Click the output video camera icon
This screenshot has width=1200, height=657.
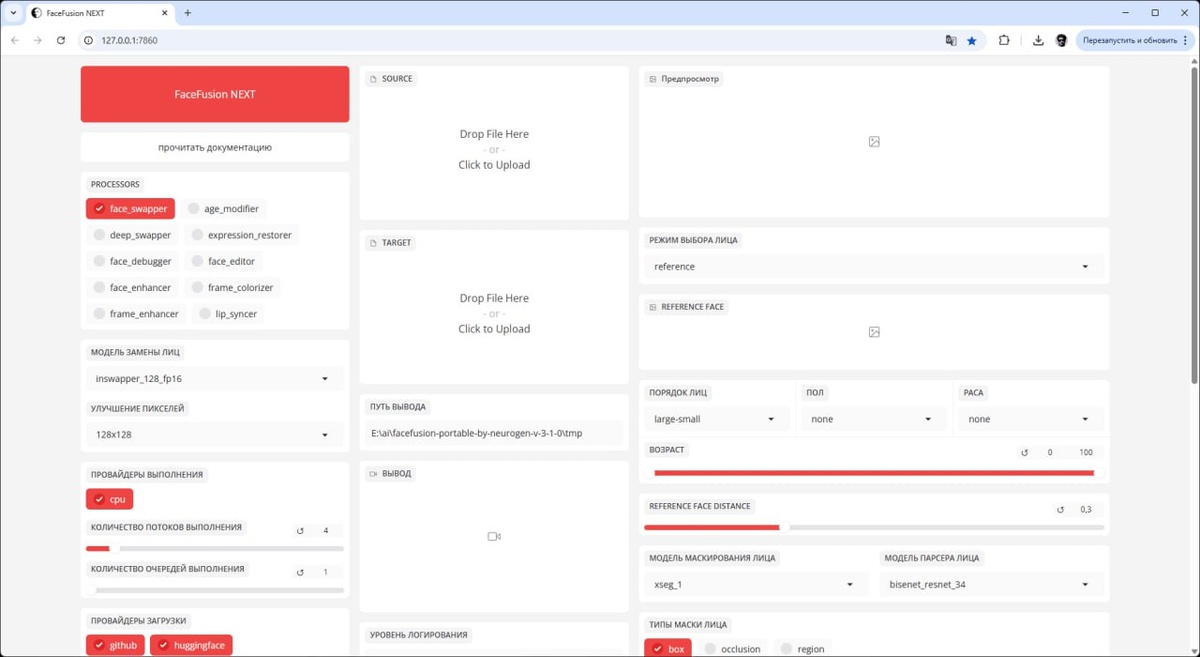pos(494,537)
